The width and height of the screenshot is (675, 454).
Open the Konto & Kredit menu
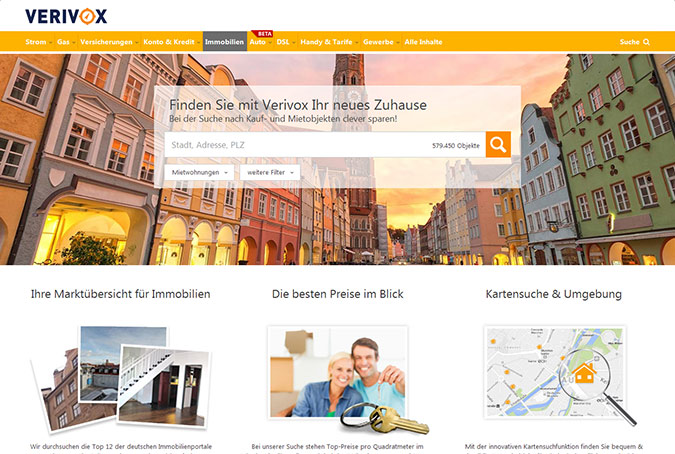point(171,42)
